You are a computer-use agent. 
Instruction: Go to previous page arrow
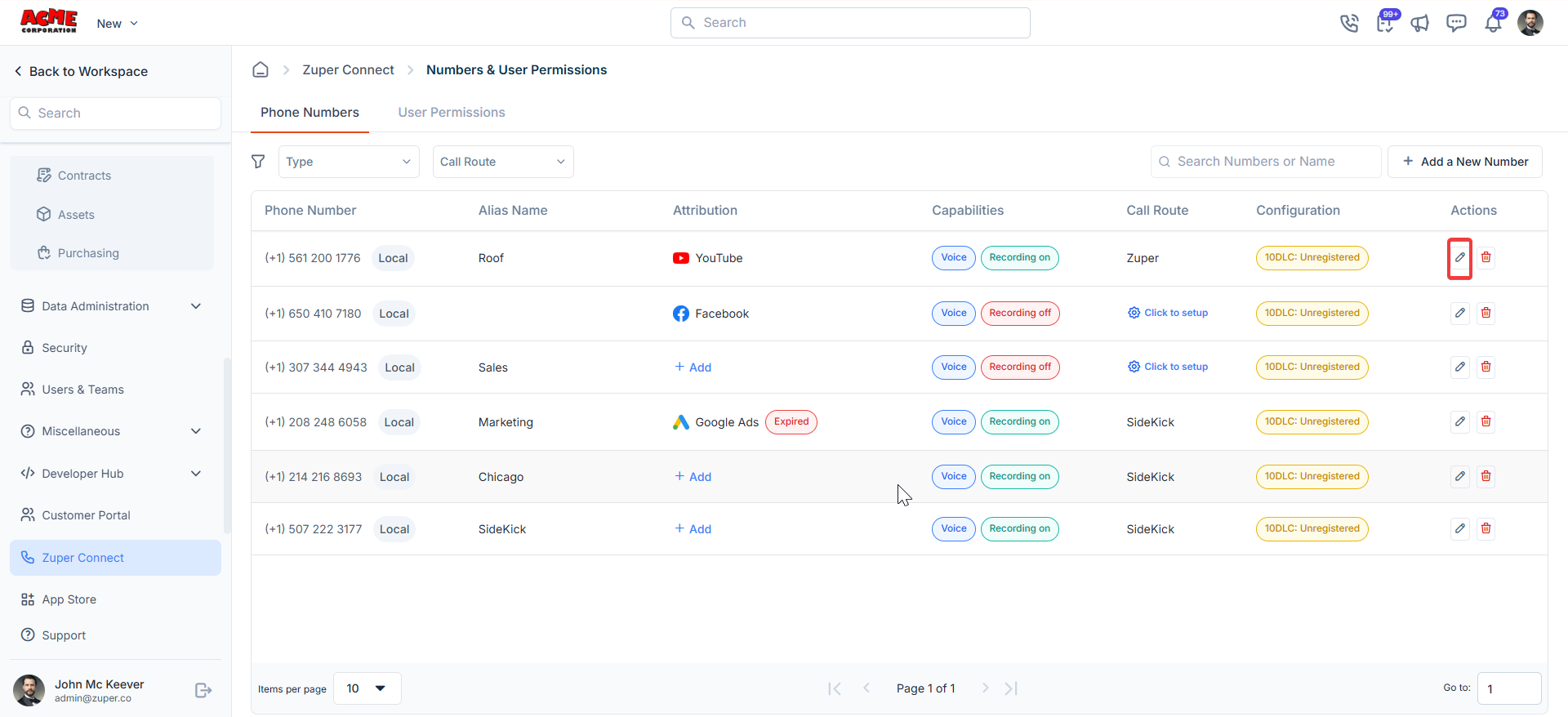click(x=866, y=688)
